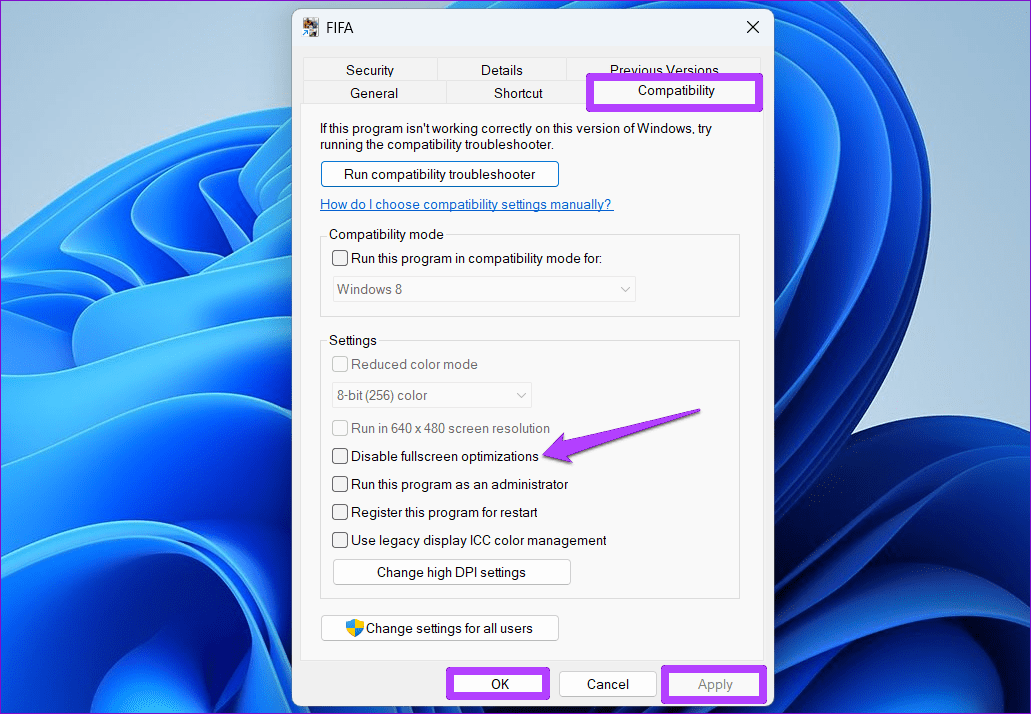Toggle the Reduced color mode checkbox

tap(339, 364)
